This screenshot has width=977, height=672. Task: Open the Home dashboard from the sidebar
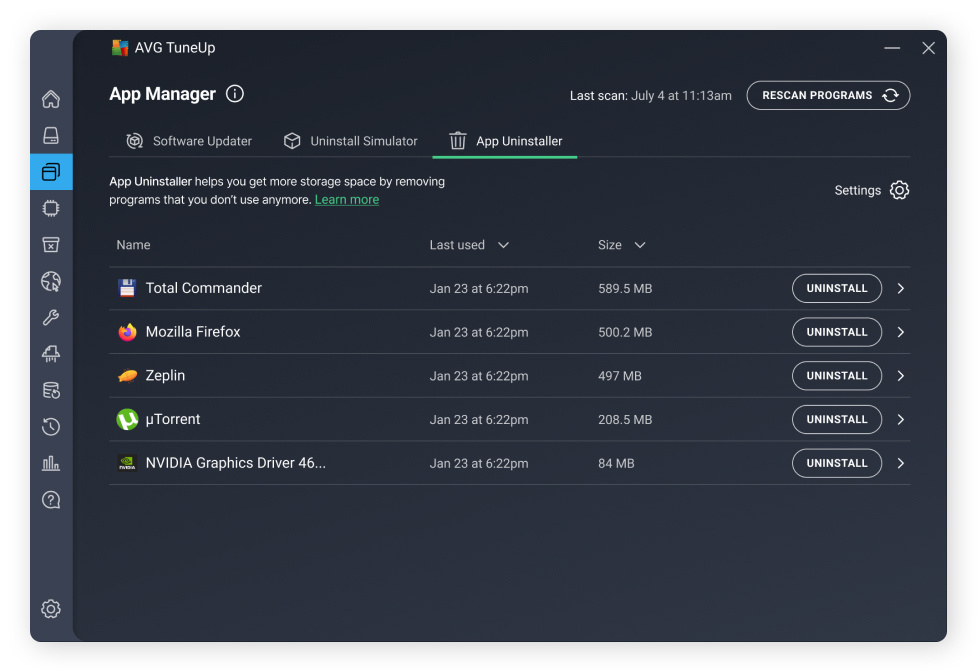[x=51, y=99]
